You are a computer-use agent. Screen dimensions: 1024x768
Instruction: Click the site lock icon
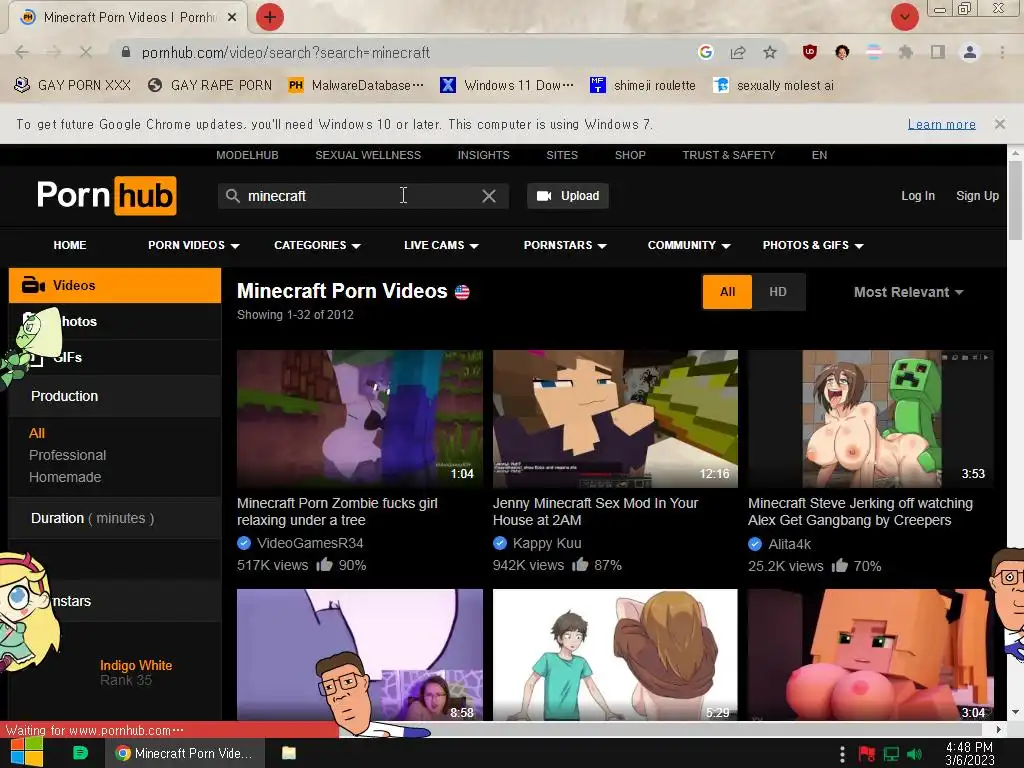(x=126, y=52)
